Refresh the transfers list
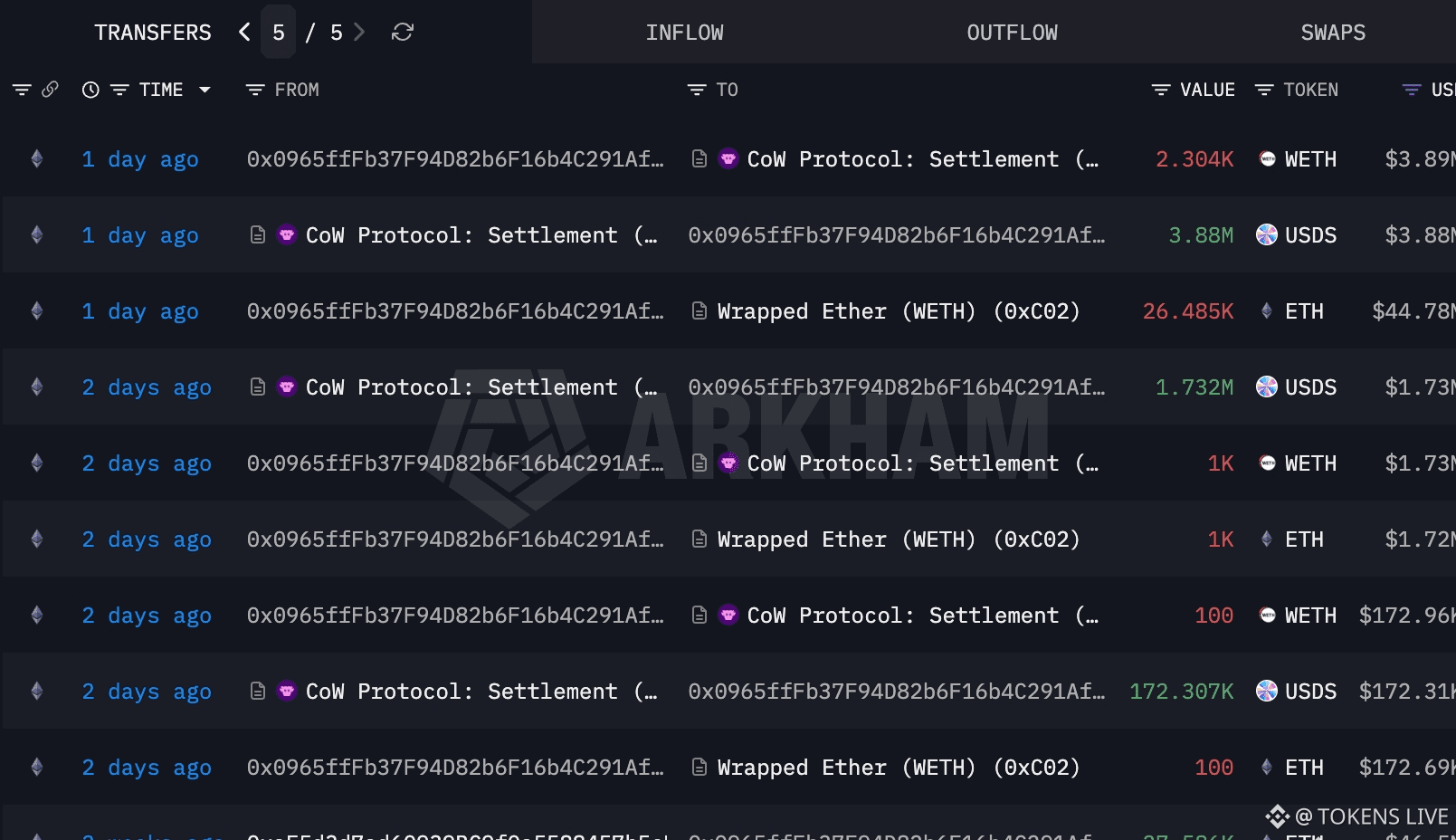Viewport: 1456px width, 840px height. (403, 33)
